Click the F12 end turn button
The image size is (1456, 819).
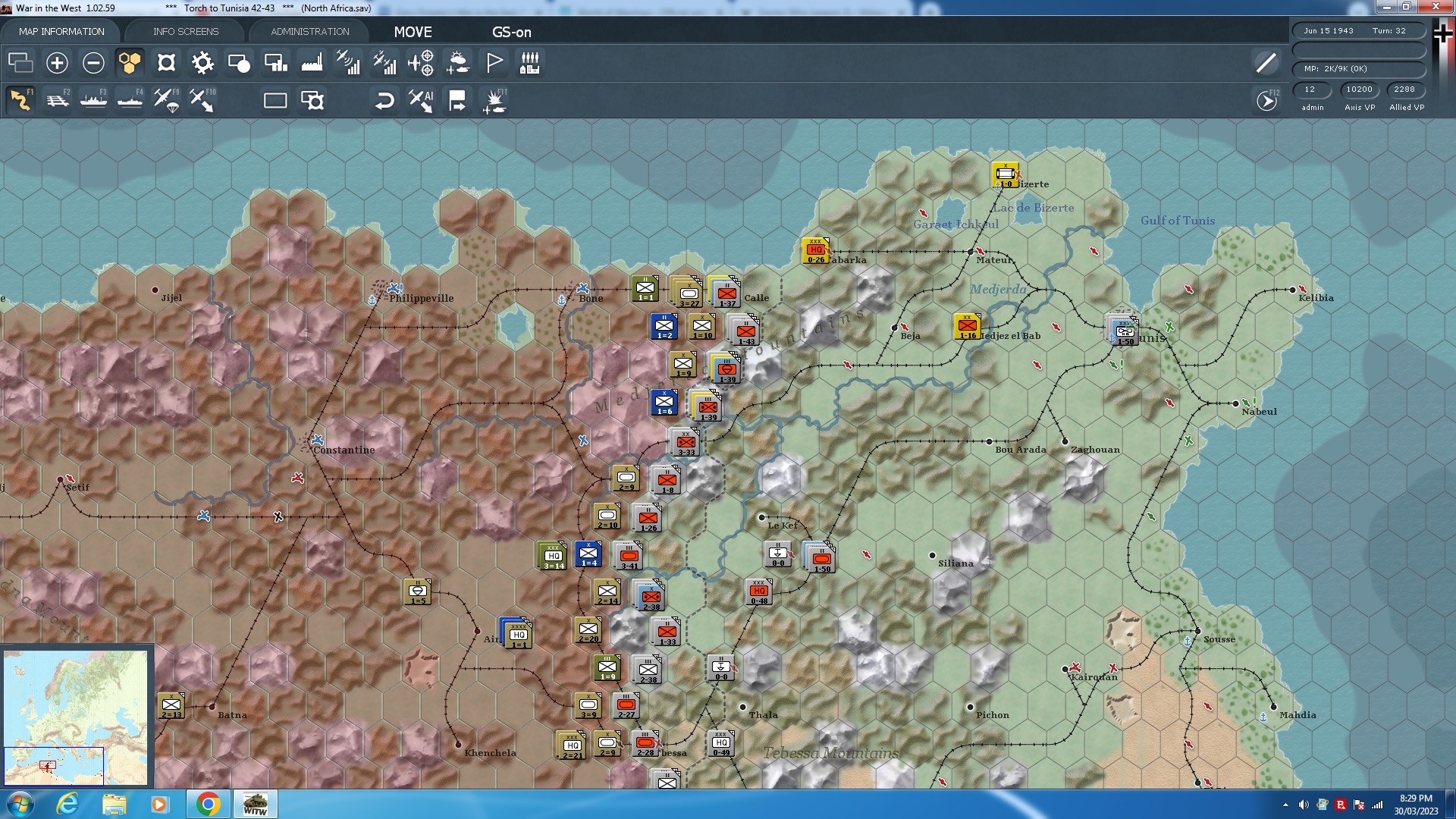coord(1266,100)
